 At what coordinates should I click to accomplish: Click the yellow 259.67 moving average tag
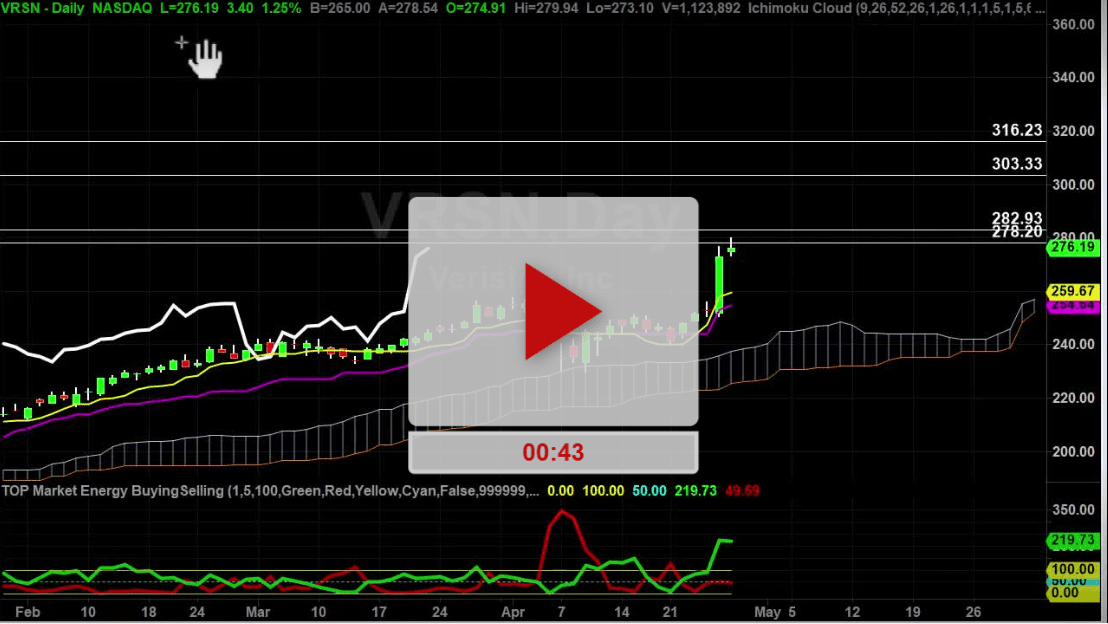(x=1072, y=291)
